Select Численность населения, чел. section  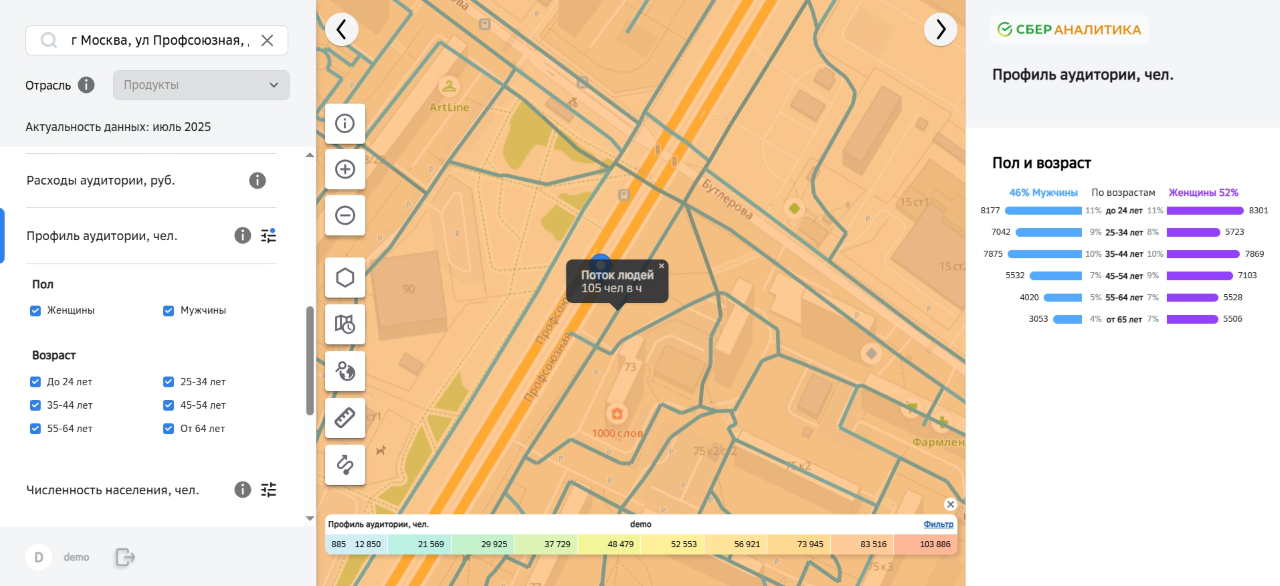click(112, 490)
